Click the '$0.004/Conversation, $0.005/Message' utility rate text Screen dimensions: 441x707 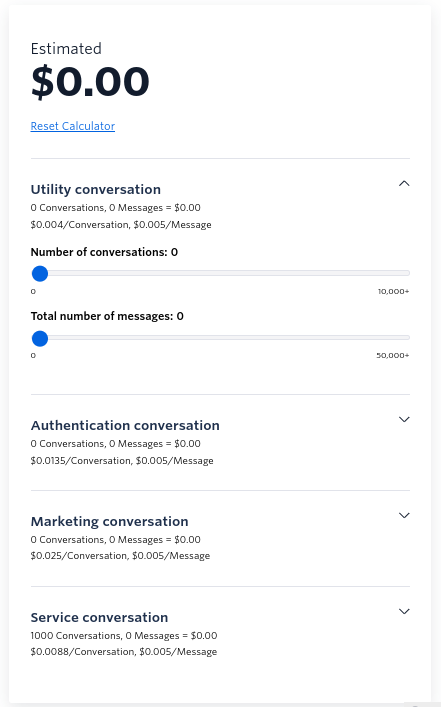[121, 225]
